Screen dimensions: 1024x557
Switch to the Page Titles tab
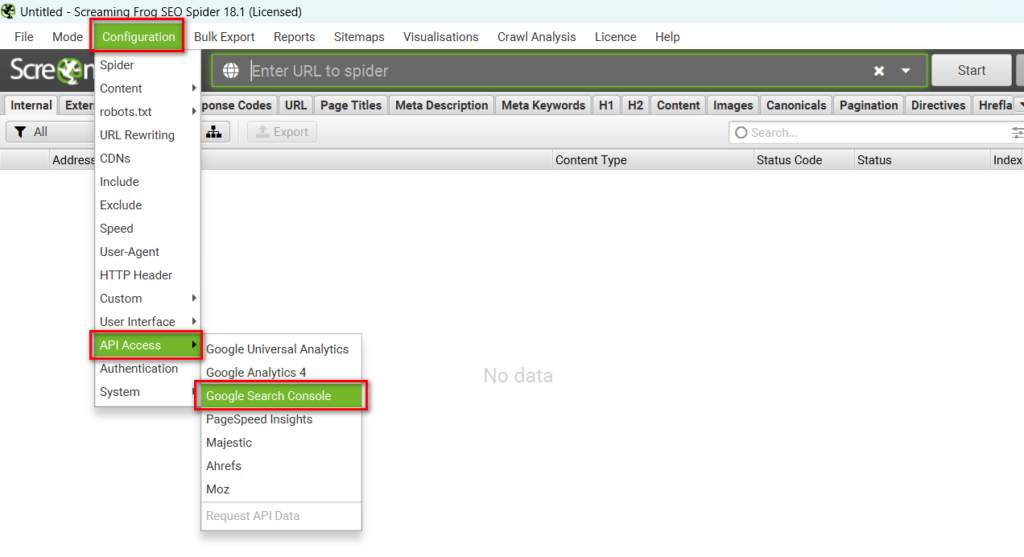tap(351, 105)
